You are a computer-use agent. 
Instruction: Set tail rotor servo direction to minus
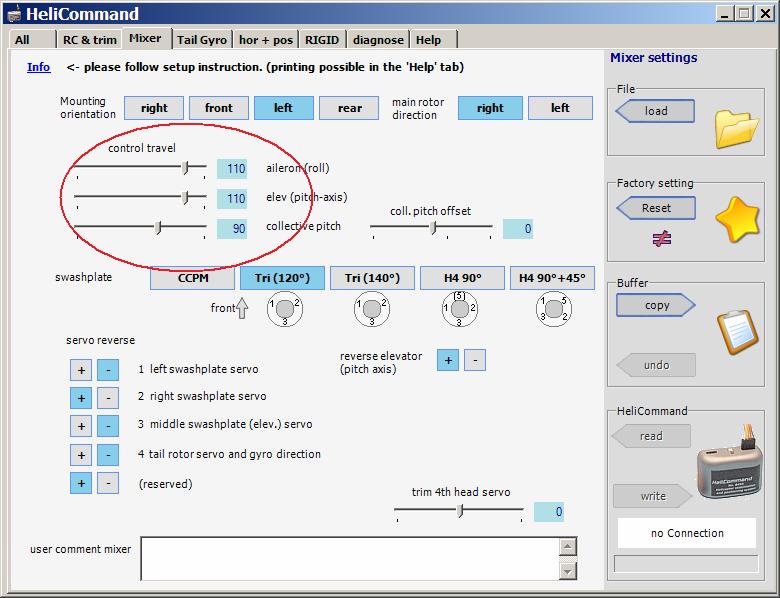tap(108, 455)
